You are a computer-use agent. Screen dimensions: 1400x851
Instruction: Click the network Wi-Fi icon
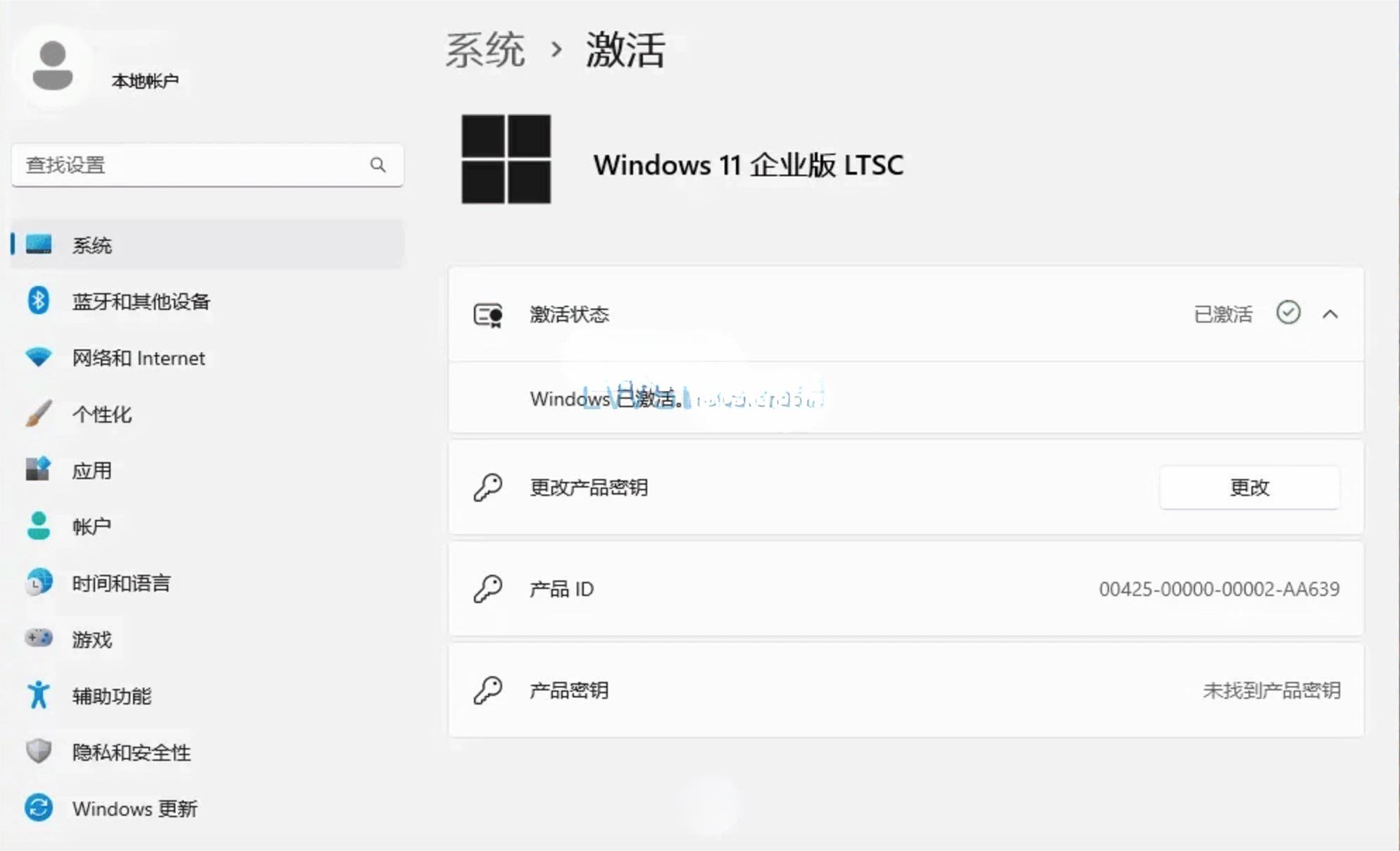39,357
